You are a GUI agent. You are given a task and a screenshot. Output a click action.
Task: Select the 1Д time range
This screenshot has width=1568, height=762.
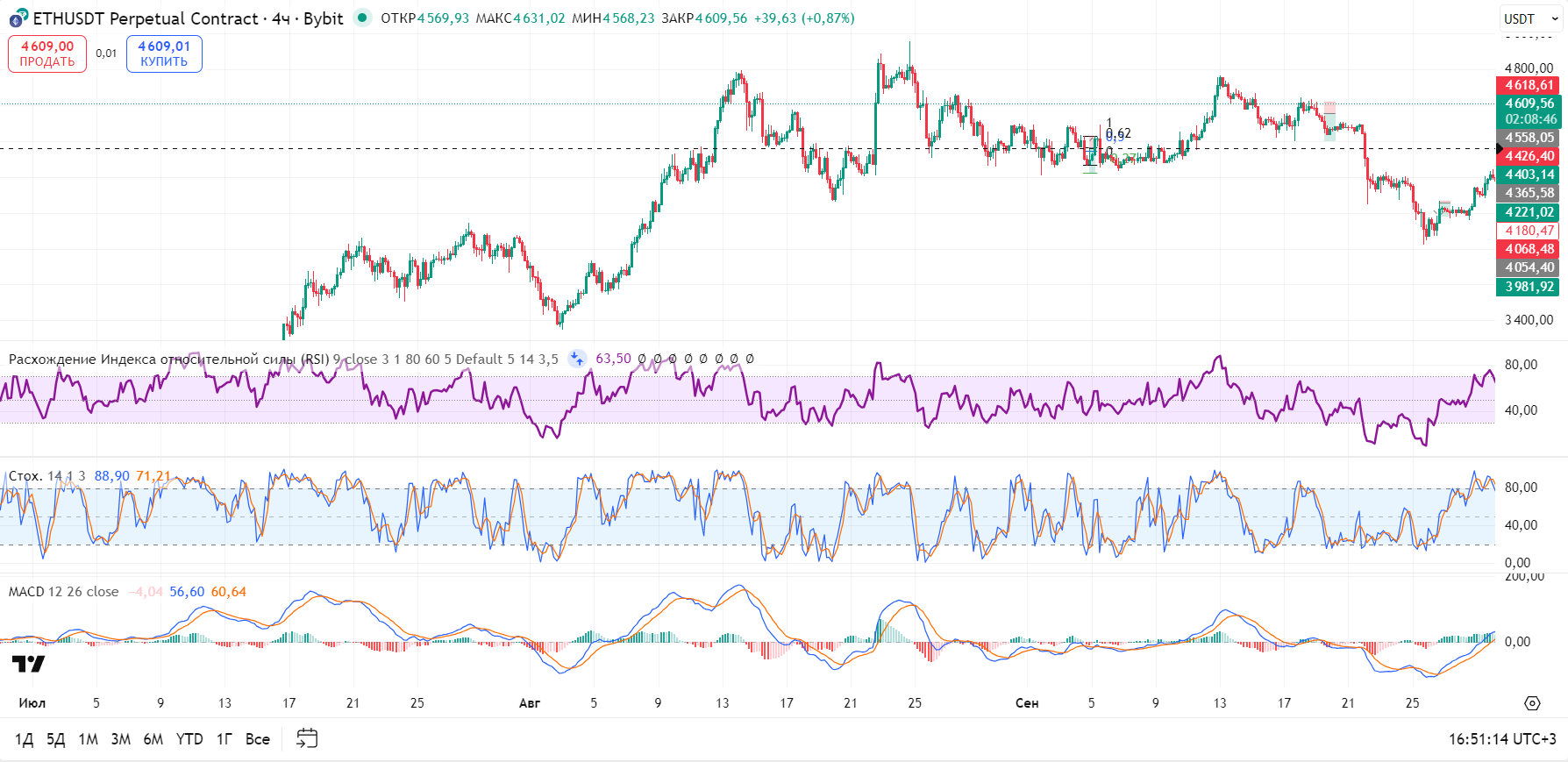24,739
